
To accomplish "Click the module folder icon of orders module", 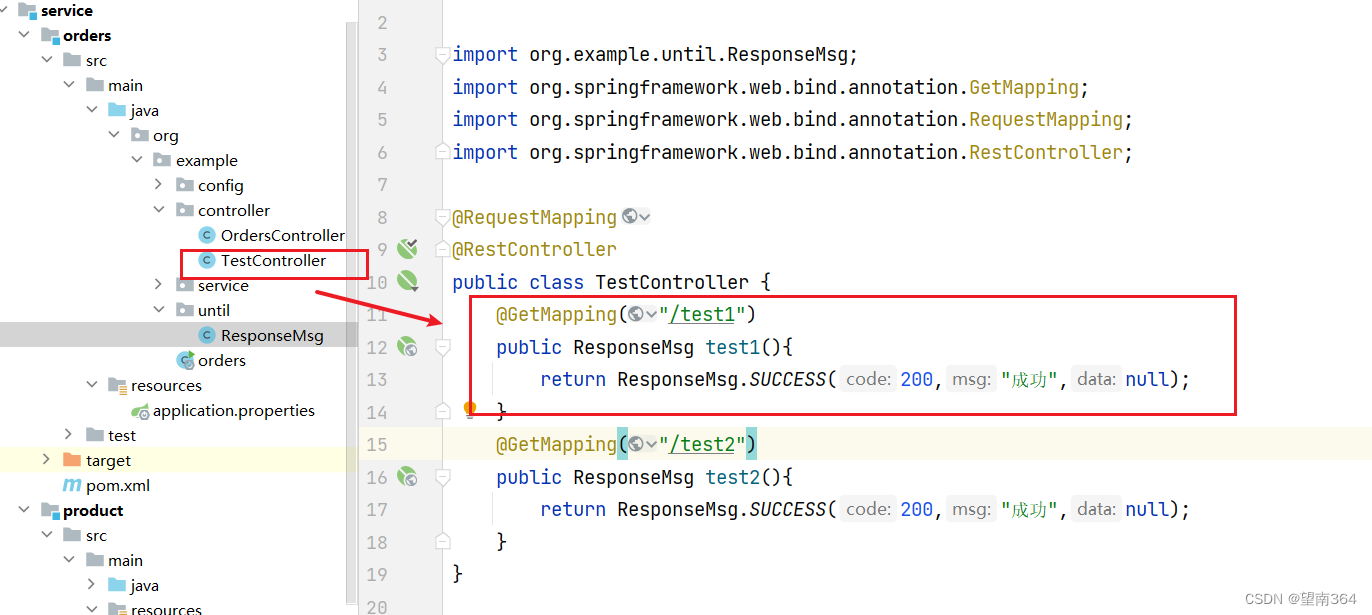I will click(x=50, y=35).
